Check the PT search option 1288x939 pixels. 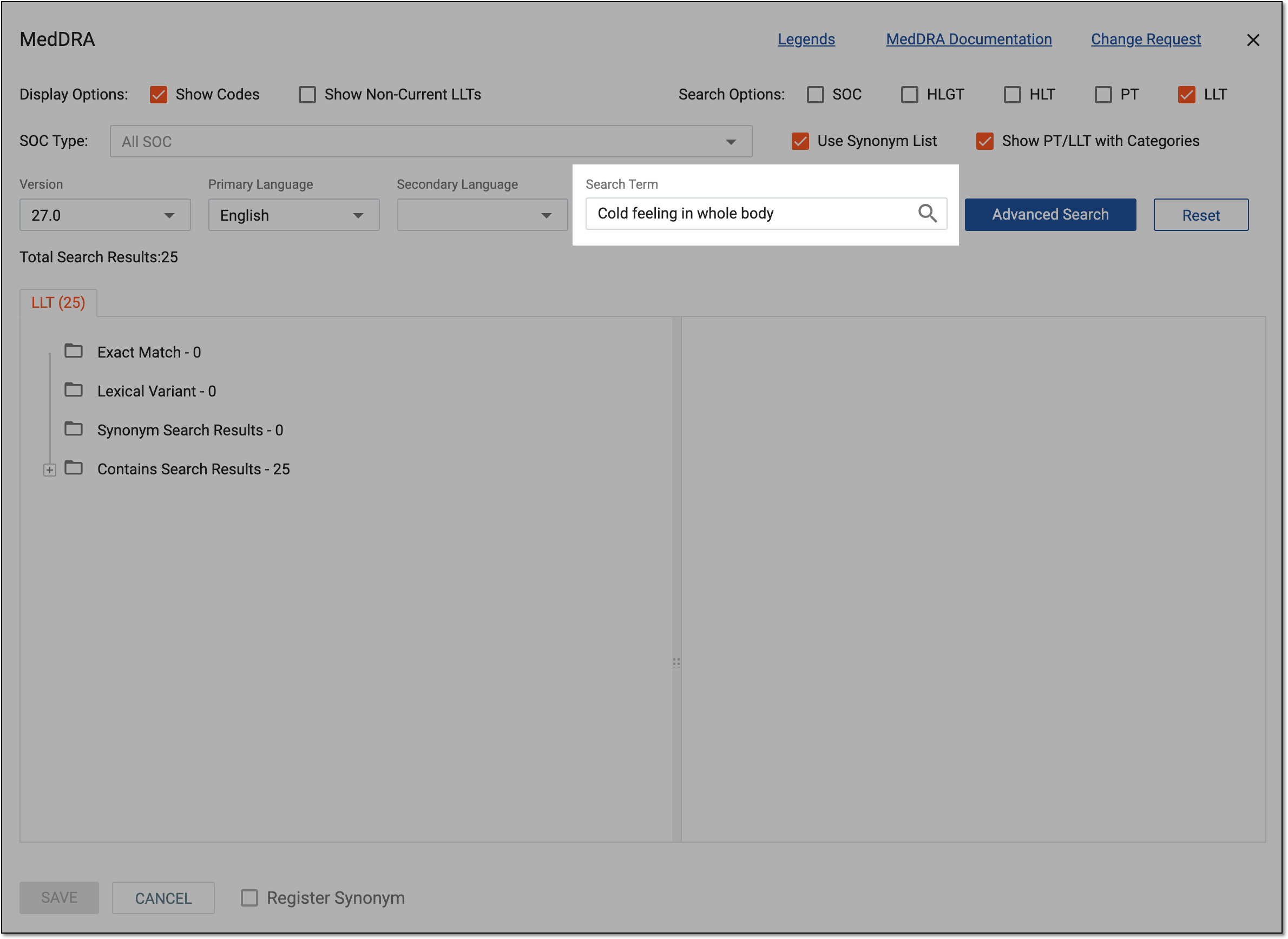click(1103, 94)
